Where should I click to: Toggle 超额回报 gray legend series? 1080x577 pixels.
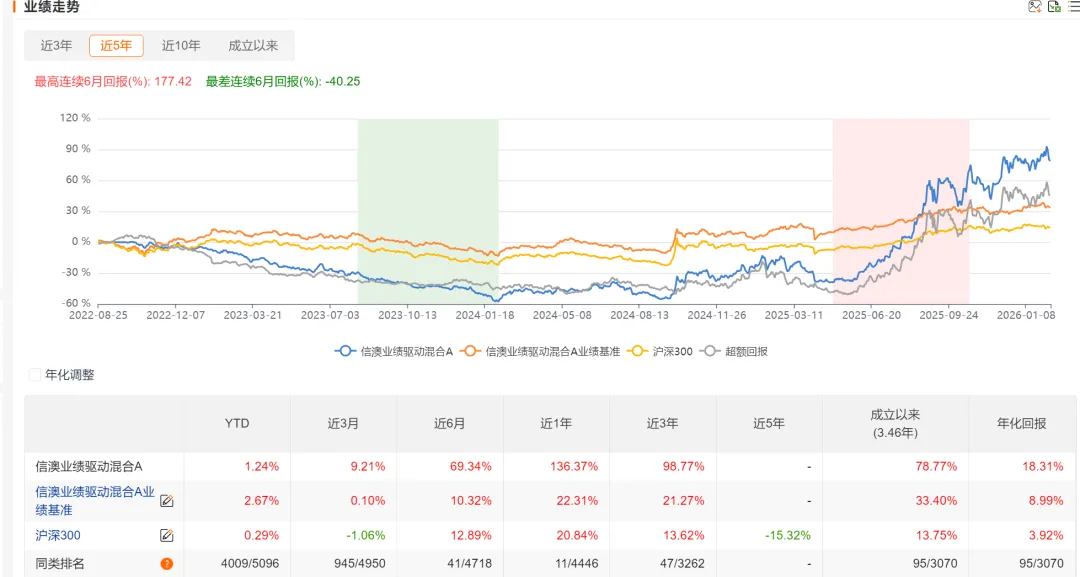[x=734, y=351]
